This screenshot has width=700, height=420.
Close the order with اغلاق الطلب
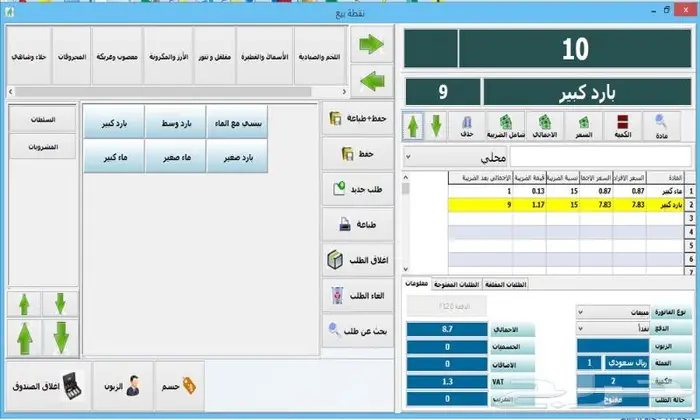(x=358, y=260)
